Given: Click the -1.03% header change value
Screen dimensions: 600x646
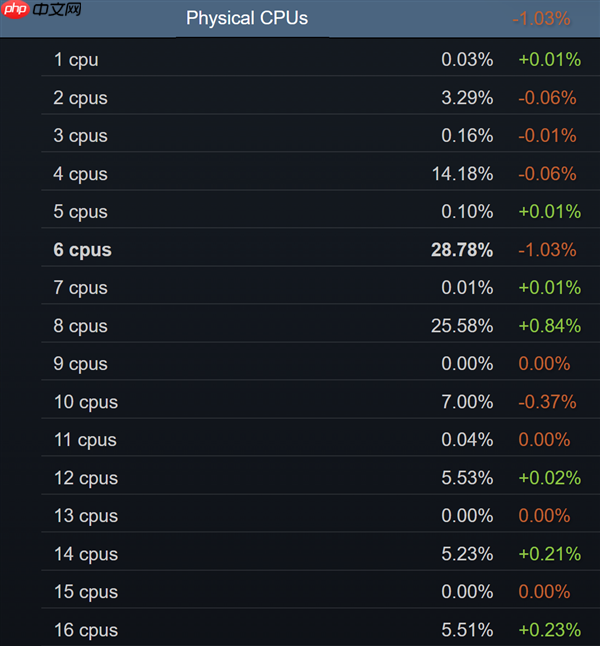Looking at the screenshot, I should click(x=541, y=18).
